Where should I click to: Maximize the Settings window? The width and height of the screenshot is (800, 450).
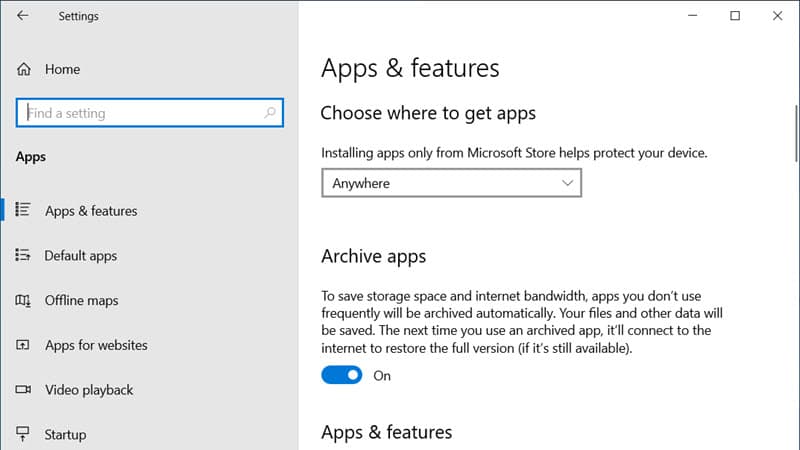(736, 16)
